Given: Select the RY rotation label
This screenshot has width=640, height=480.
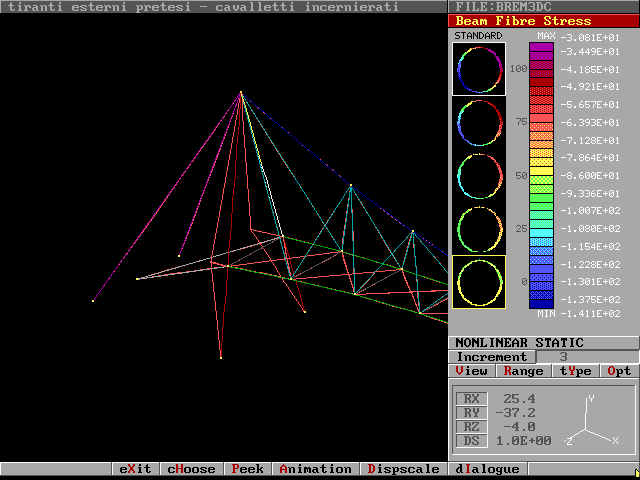Looking at the screenshot, I should click(x=471, y=413).
